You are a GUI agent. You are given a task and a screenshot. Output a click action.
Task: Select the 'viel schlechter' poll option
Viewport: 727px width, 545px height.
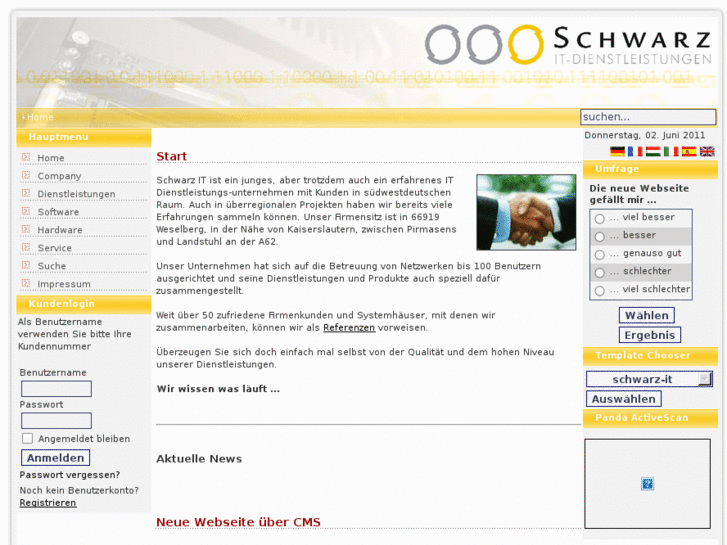599,291
